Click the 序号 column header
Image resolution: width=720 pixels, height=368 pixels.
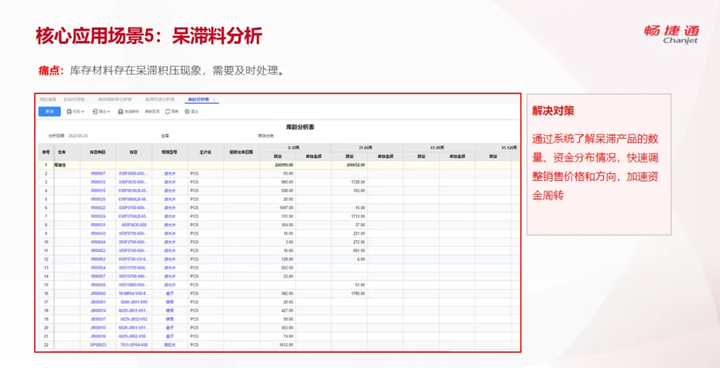coord(45,152)
